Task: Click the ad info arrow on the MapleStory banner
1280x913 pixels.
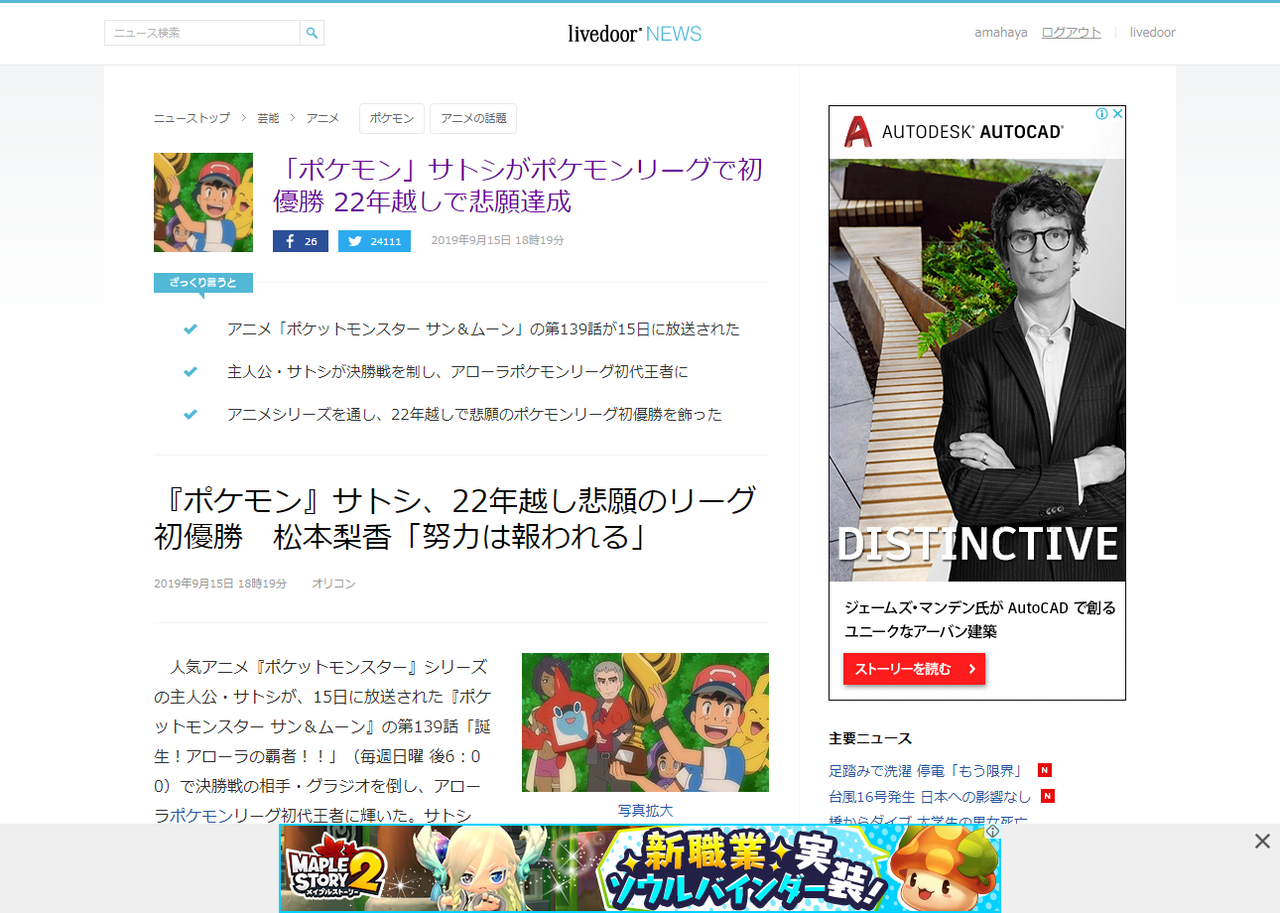Action: pos(992,830)
